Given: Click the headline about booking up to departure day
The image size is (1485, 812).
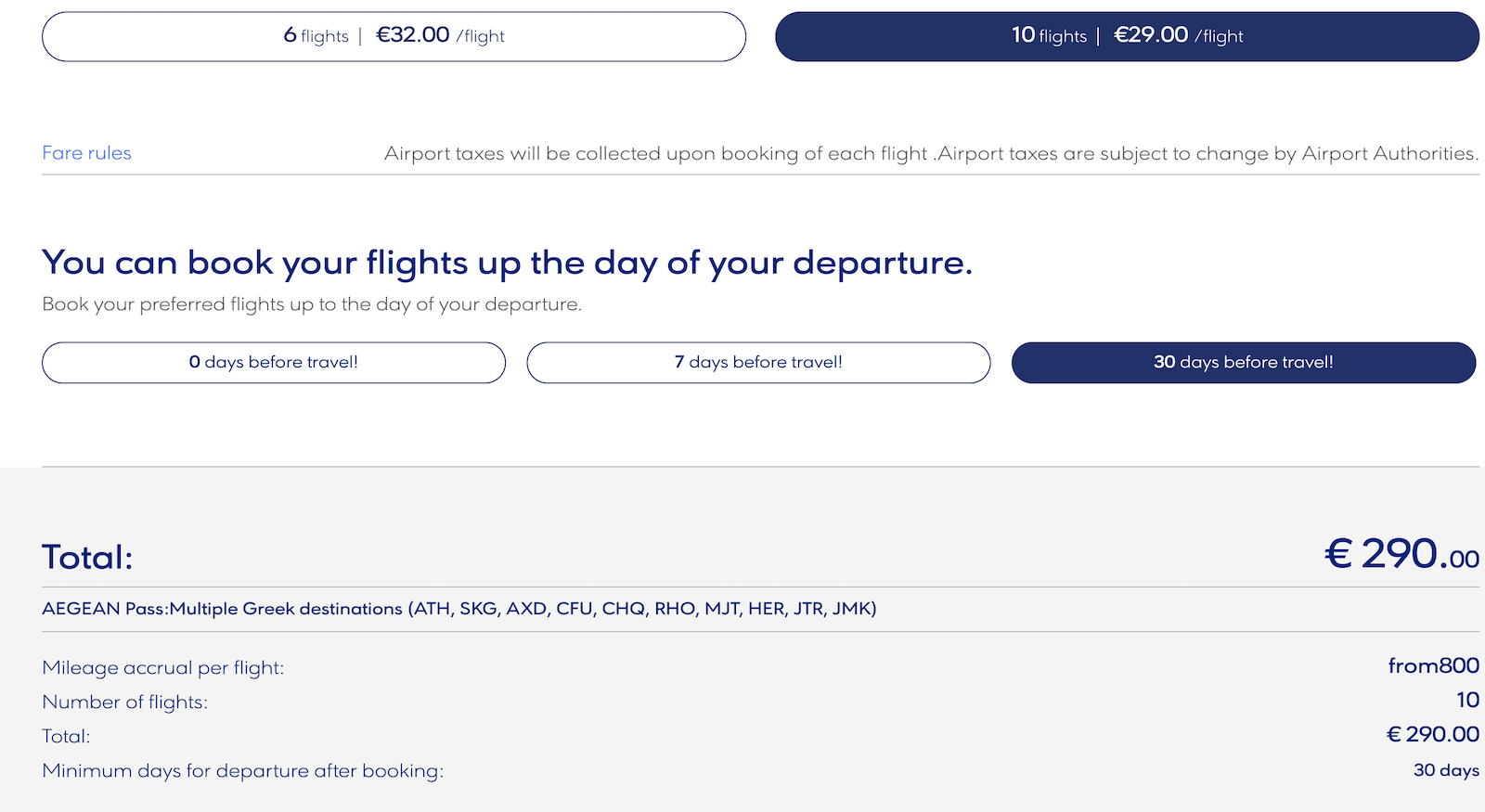Looking at the screenshot, I should [507, 263].
